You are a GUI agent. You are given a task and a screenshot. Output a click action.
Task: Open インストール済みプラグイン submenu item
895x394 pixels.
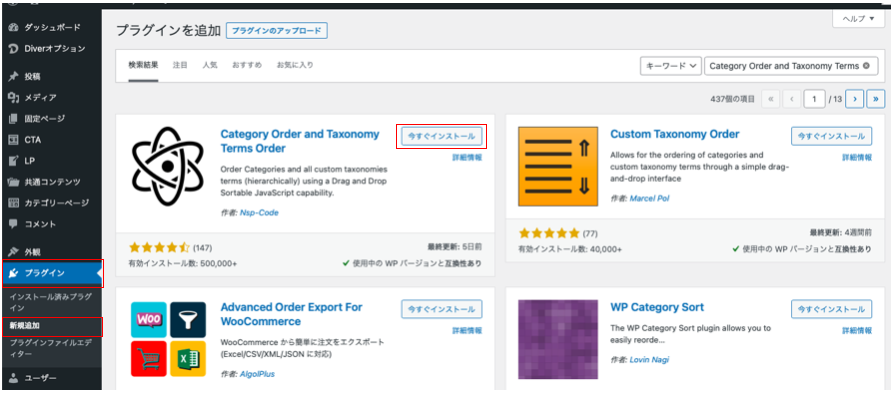pos(51,302)
